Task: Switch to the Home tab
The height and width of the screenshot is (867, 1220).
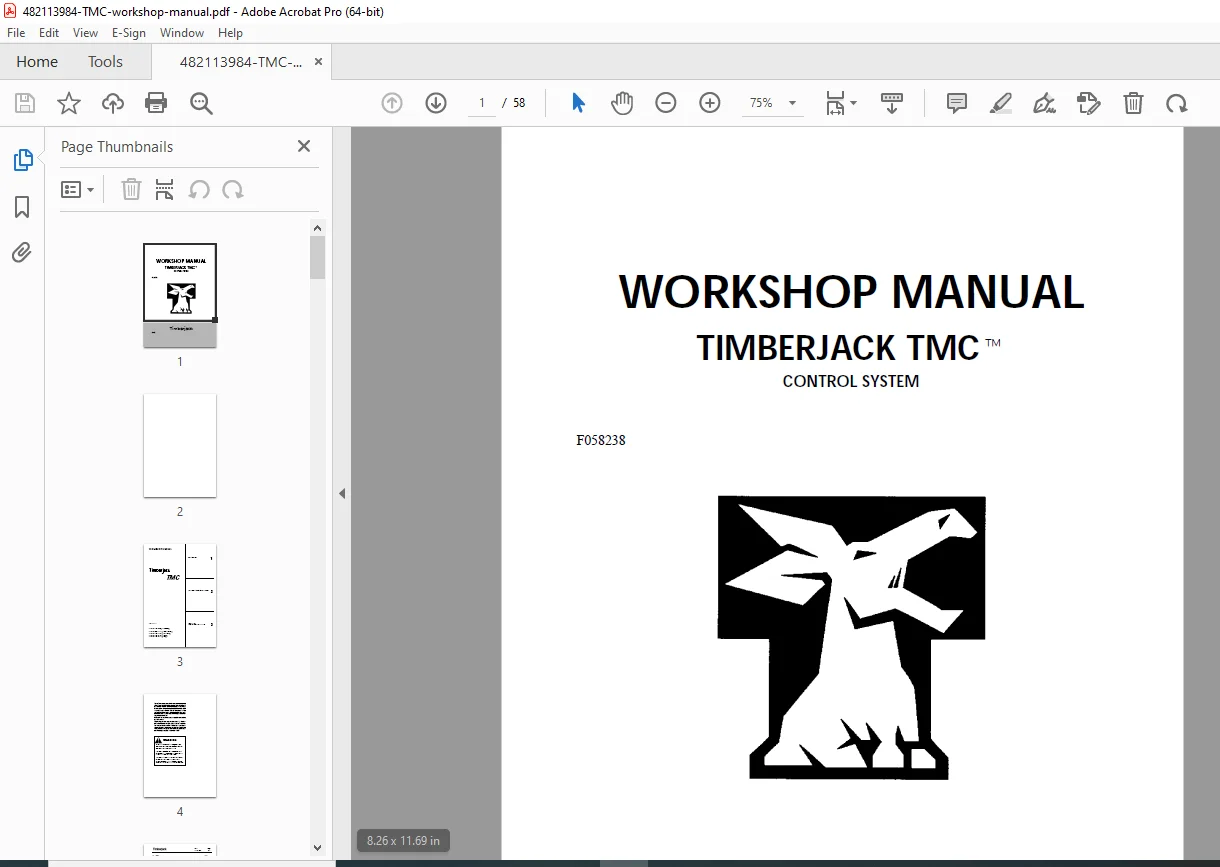Action: [x=37, y=62]
